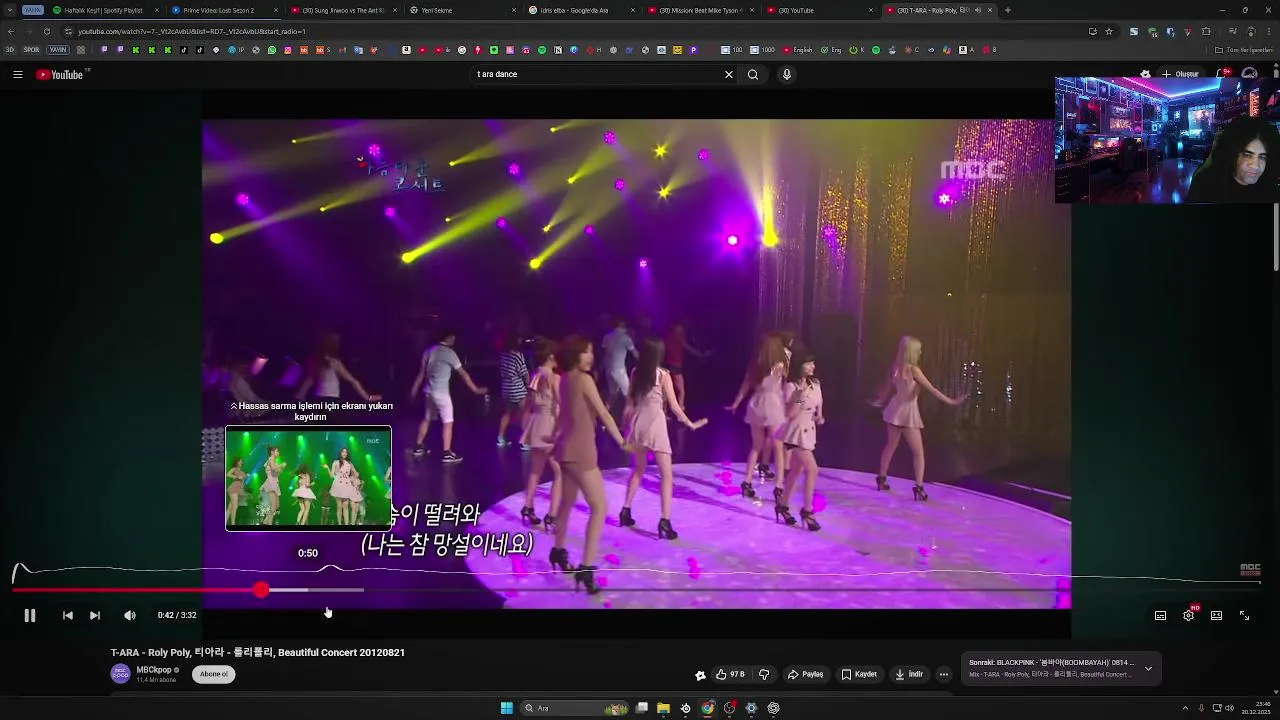Switch to Yeni Sekme tab
Screen dimensions: 1280x720
459,10
